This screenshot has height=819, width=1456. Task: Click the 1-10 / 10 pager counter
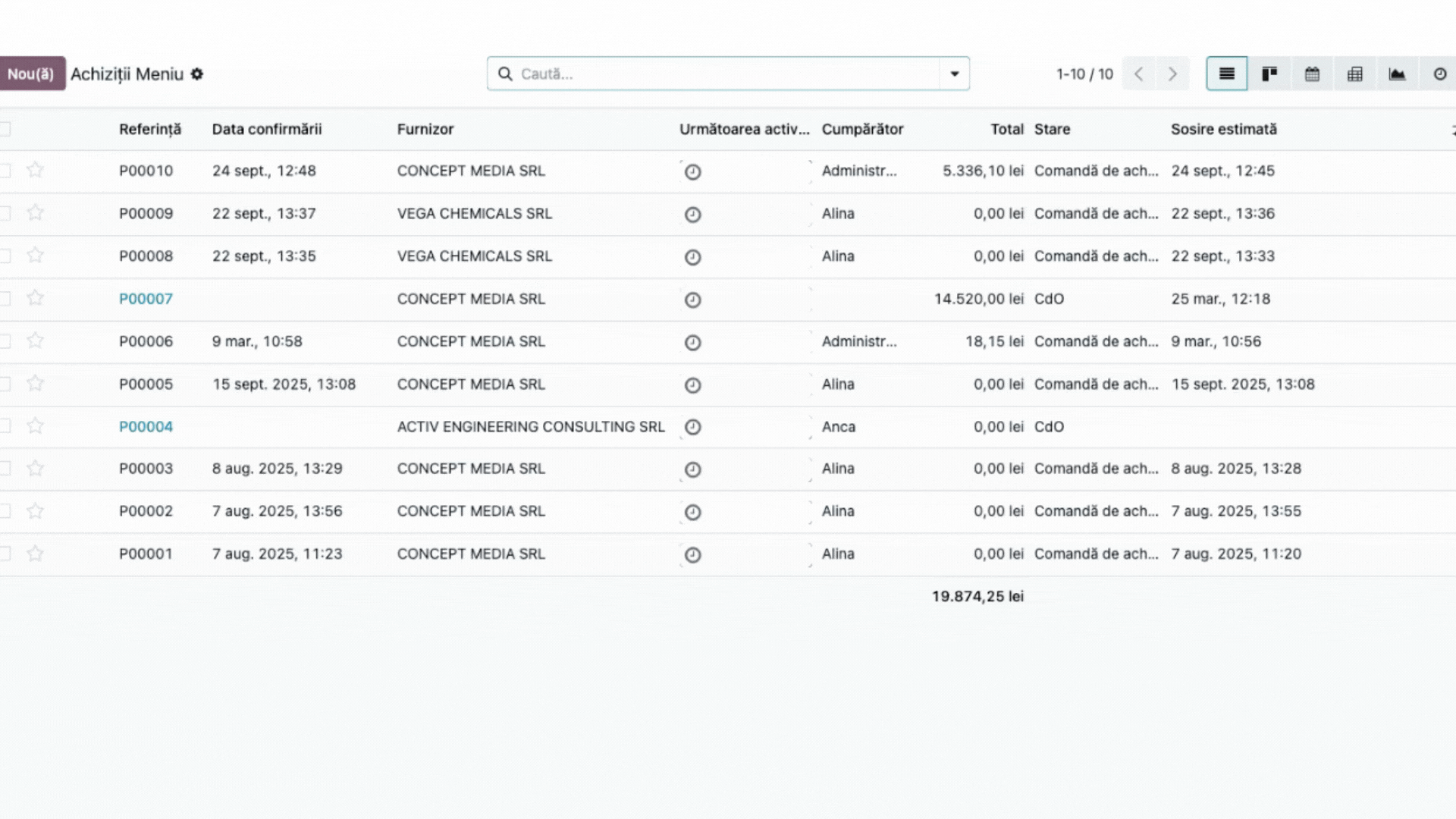point(1084,74)
